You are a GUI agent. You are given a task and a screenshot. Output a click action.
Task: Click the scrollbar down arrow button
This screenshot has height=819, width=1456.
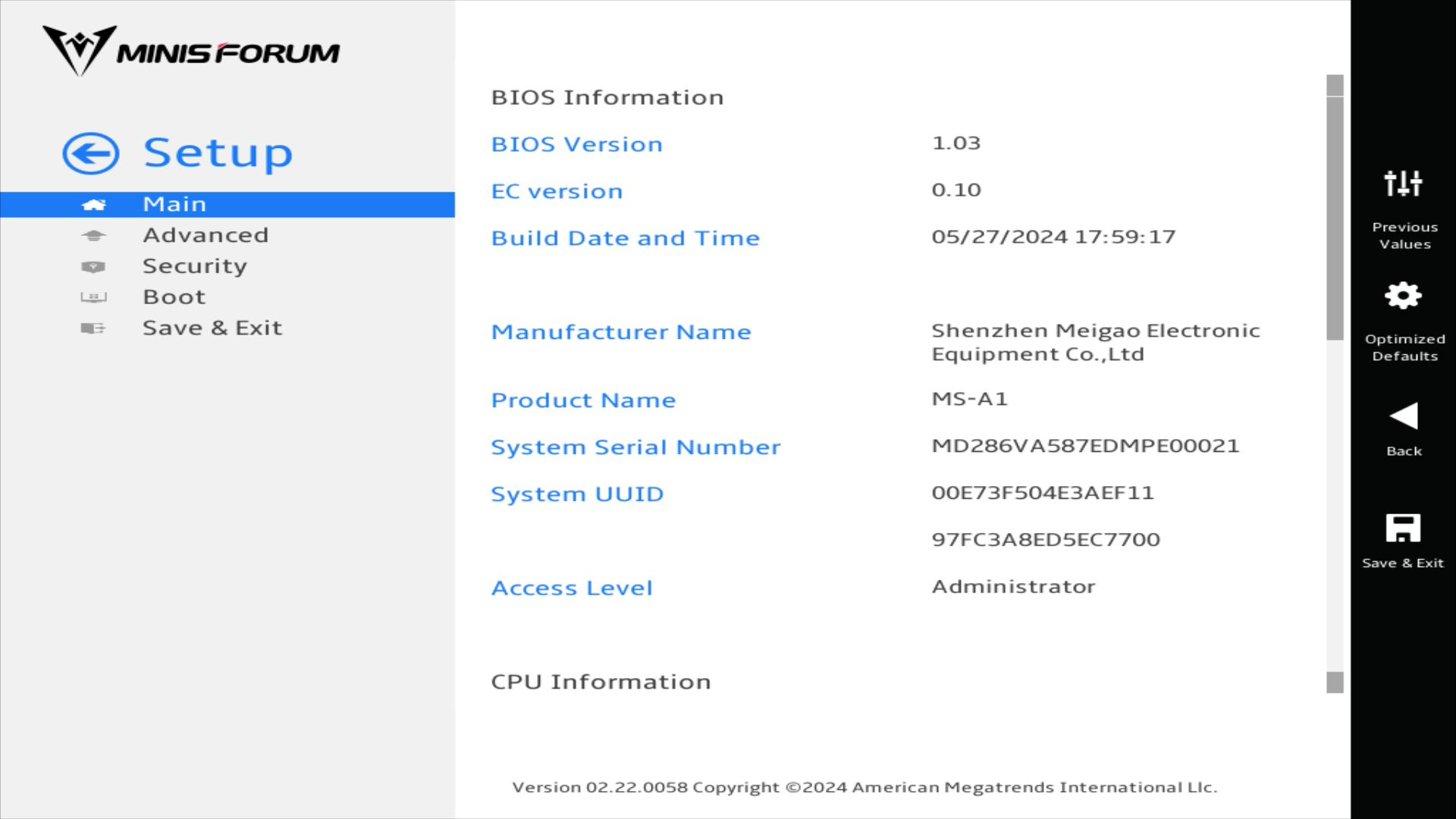1335,682
